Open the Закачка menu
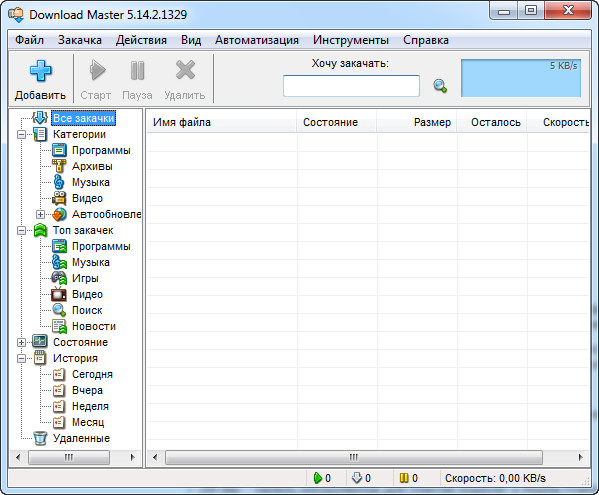This screenshot has width=599, height=495. click(x=80, y=40)
